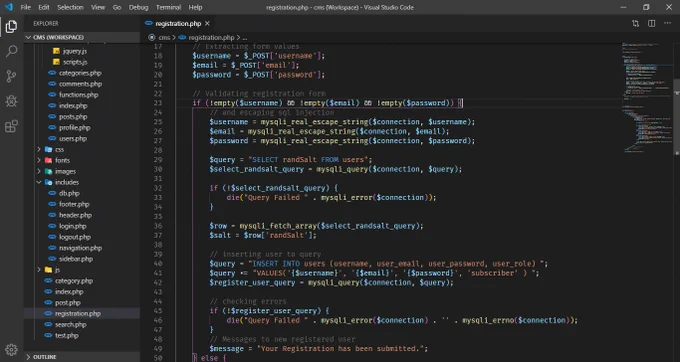
Task: Click the Open Changes icon in editor toolbar
Action: tap(635, 23)
